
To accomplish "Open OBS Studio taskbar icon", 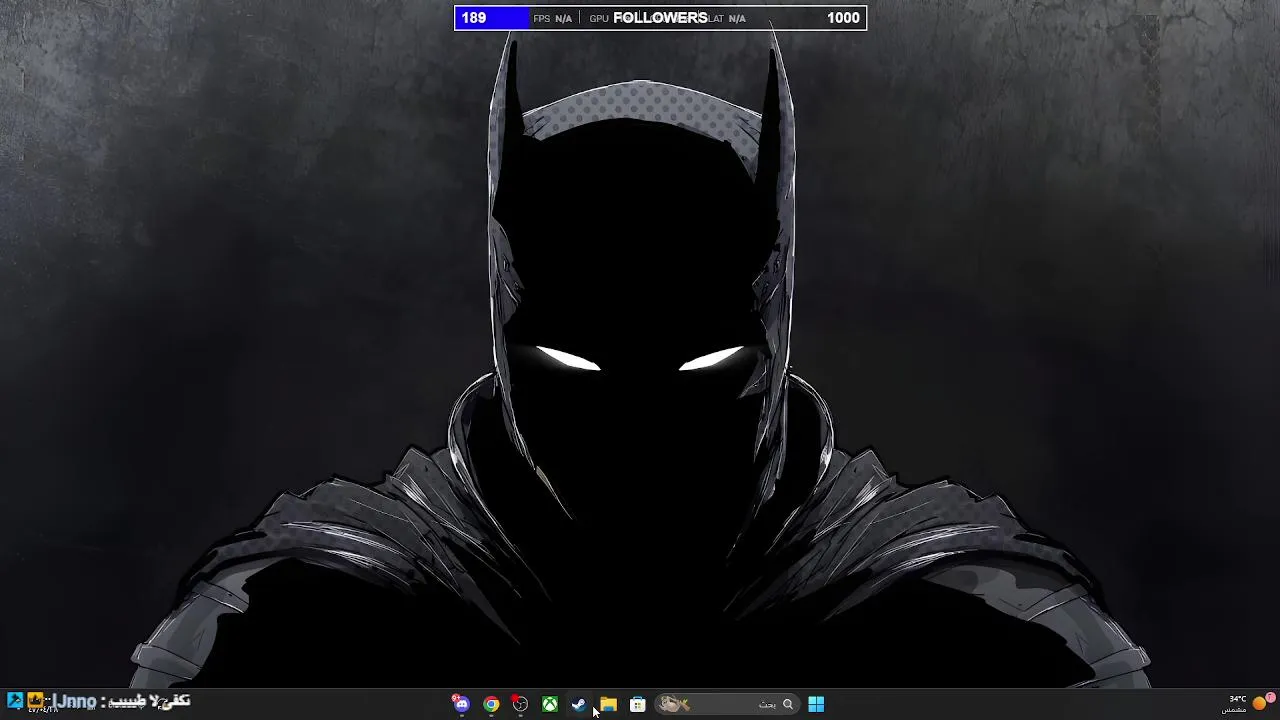I will [520, 704].
